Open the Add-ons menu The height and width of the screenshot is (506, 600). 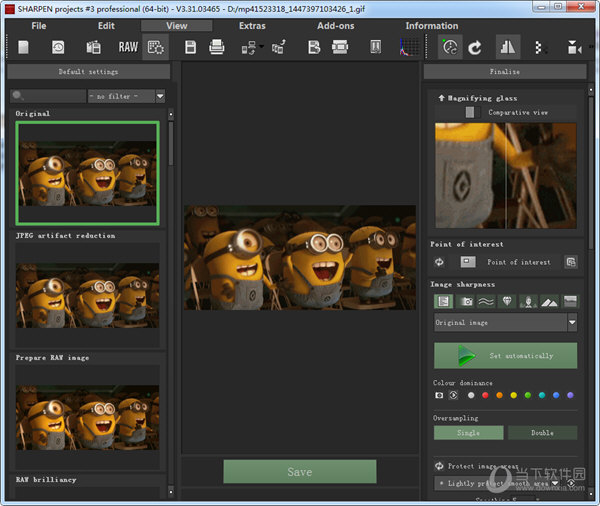pos(336,26)
